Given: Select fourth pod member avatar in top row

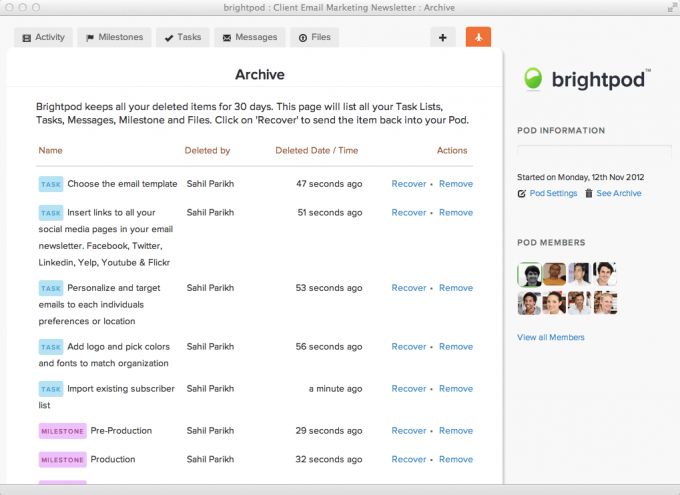Looking at the screenshot, I should point(605,274).
